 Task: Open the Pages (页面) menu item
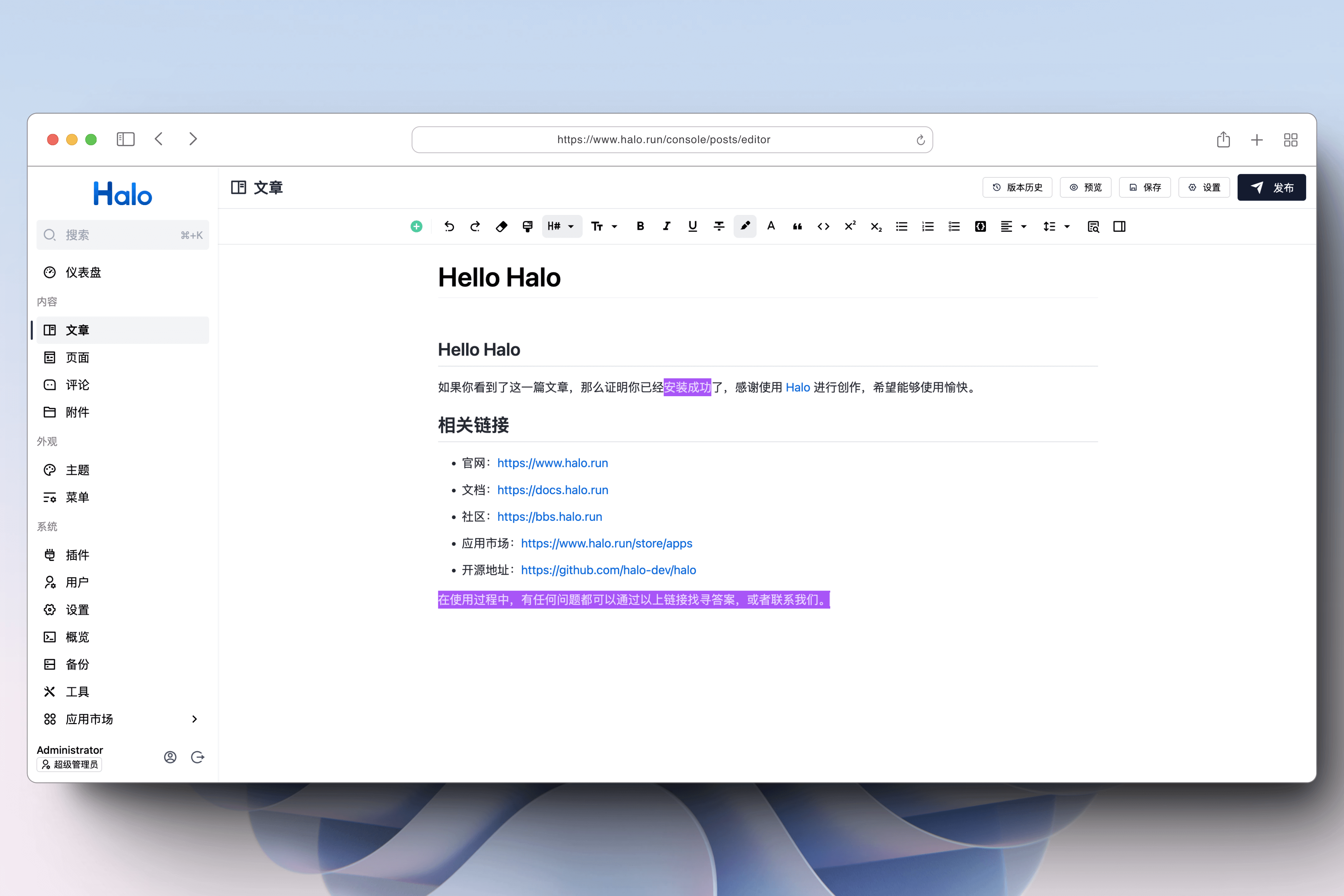(x=123, y=358)
